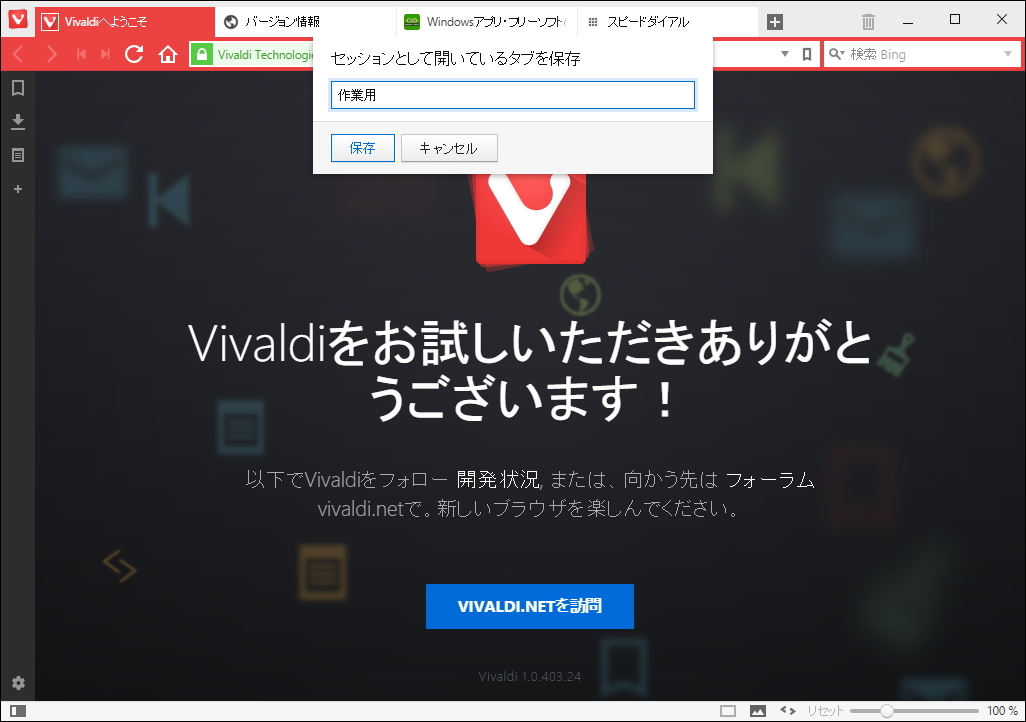Adjust the page zoom slider
1026x722 pixels.
pos(885,710)
